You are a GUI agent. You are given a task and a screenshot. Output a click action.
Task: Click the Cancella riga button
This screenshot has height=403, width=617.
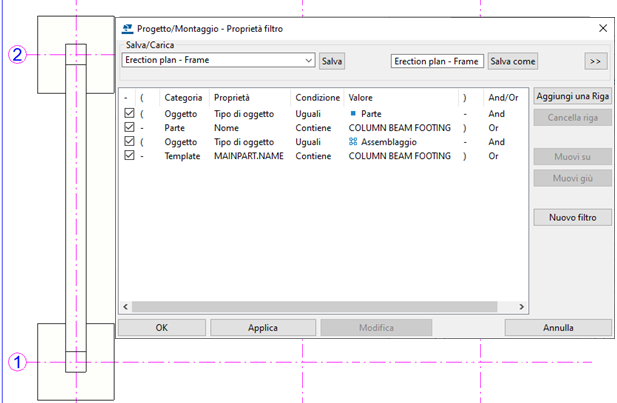point(573,118)
